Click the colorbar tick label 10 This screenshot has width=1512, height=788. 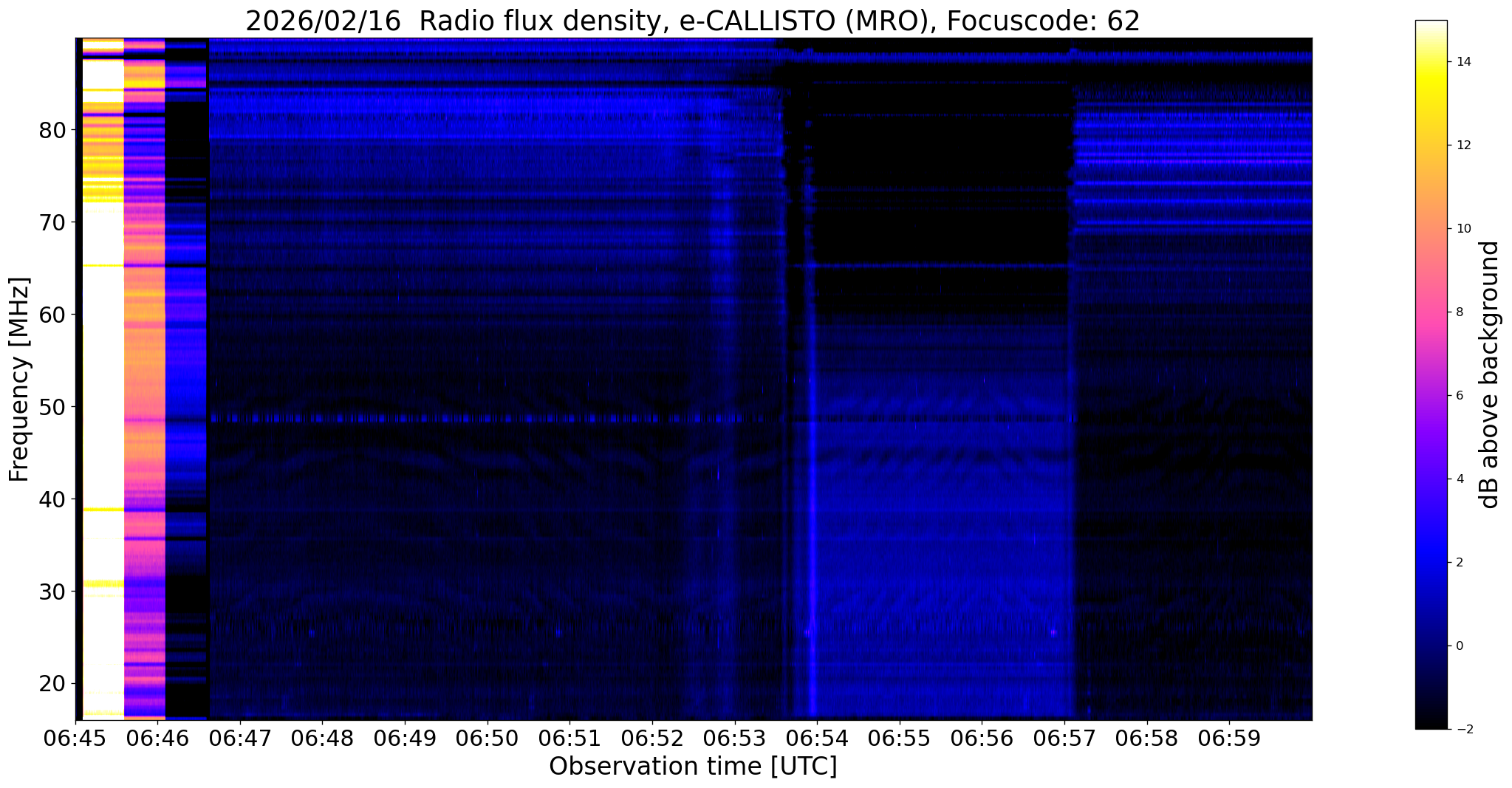pyautogui.click(x=1463, y=229)
